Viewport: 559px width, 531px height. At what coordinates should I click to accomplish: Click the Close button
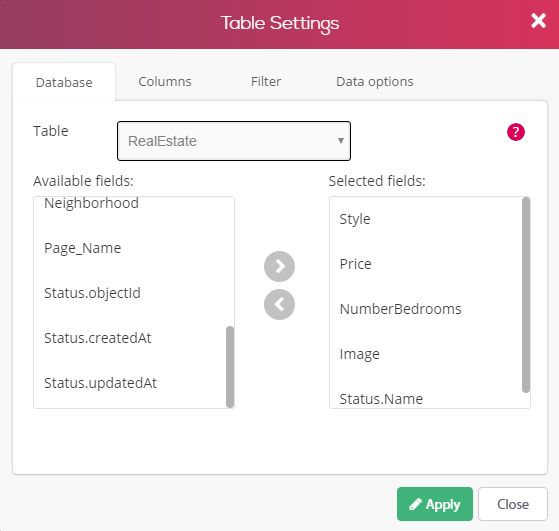point(512,504)
